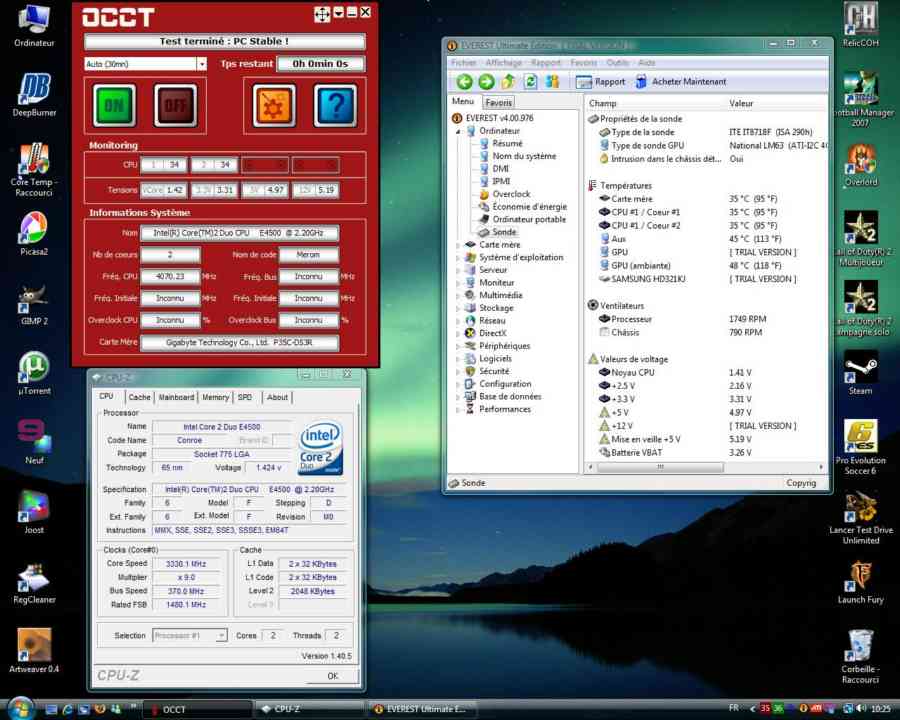900x720 pixels.
Task: Click OK button in CPU-Z
Action: click(332, 676)
